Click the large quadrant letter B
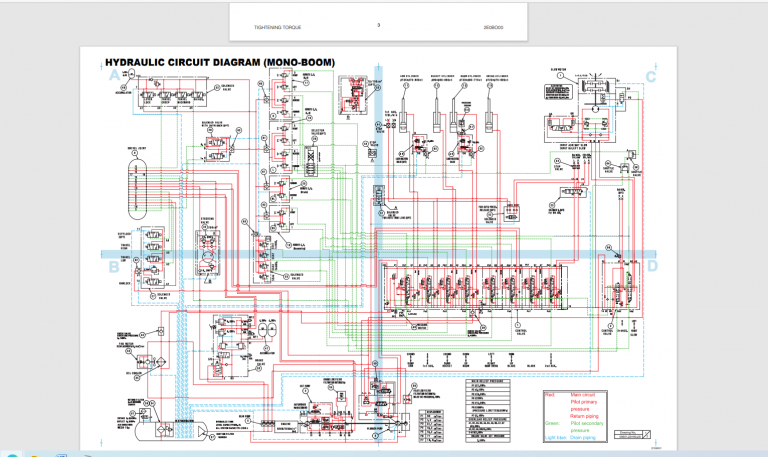 (114, 267)
